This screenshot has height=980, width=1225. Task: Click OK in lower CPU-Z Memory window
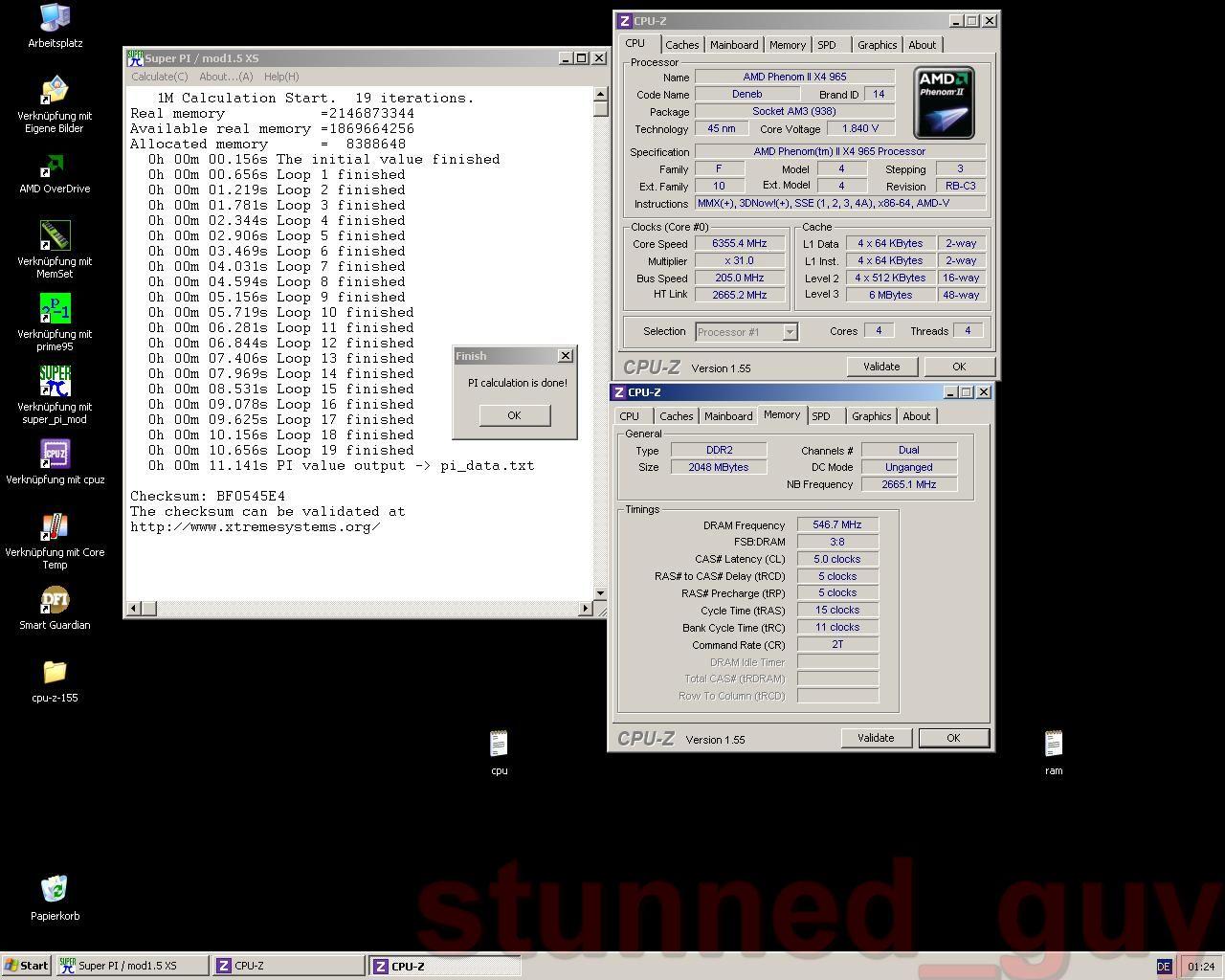(x=953, y=738)
